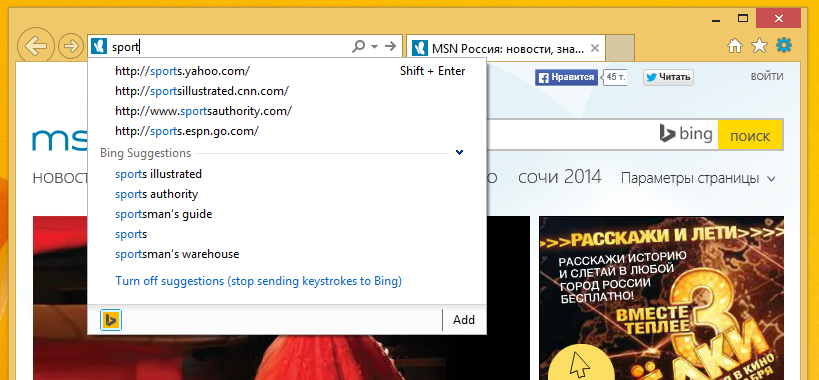The width and height of the screenshot is (819, 380).
Task: Select the Bing search provider icon
Action: coord(111,320)
